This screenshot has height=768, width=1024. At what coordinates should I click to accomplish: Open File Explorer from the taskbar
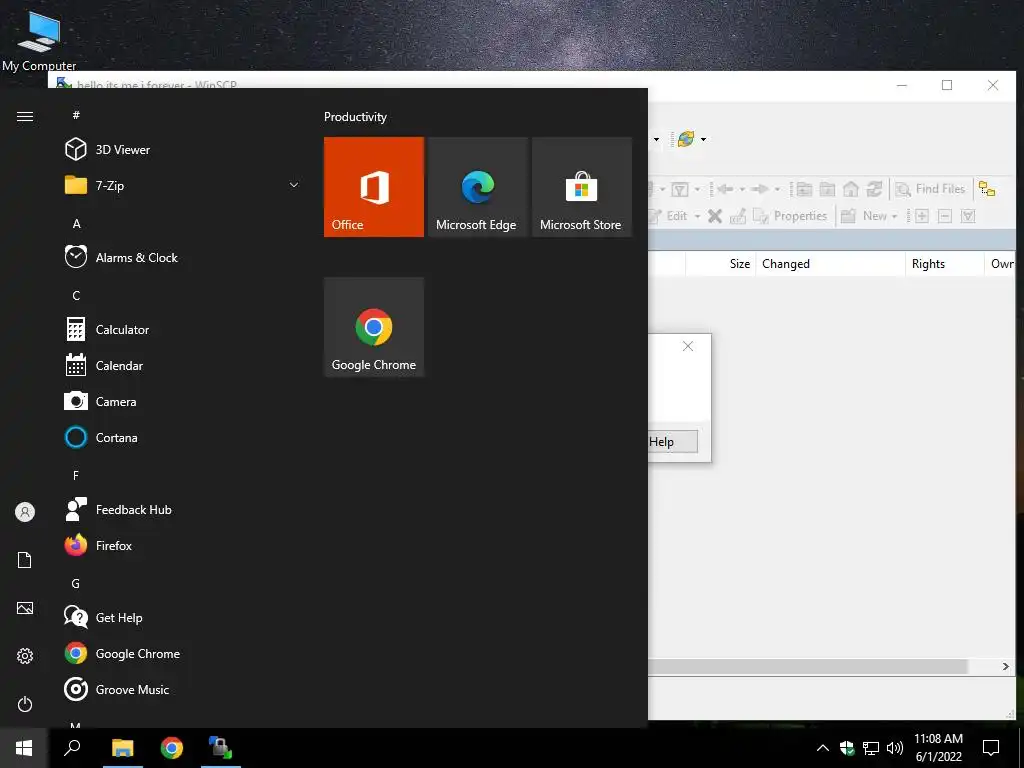pyautogui.click(x=122, y=748)
